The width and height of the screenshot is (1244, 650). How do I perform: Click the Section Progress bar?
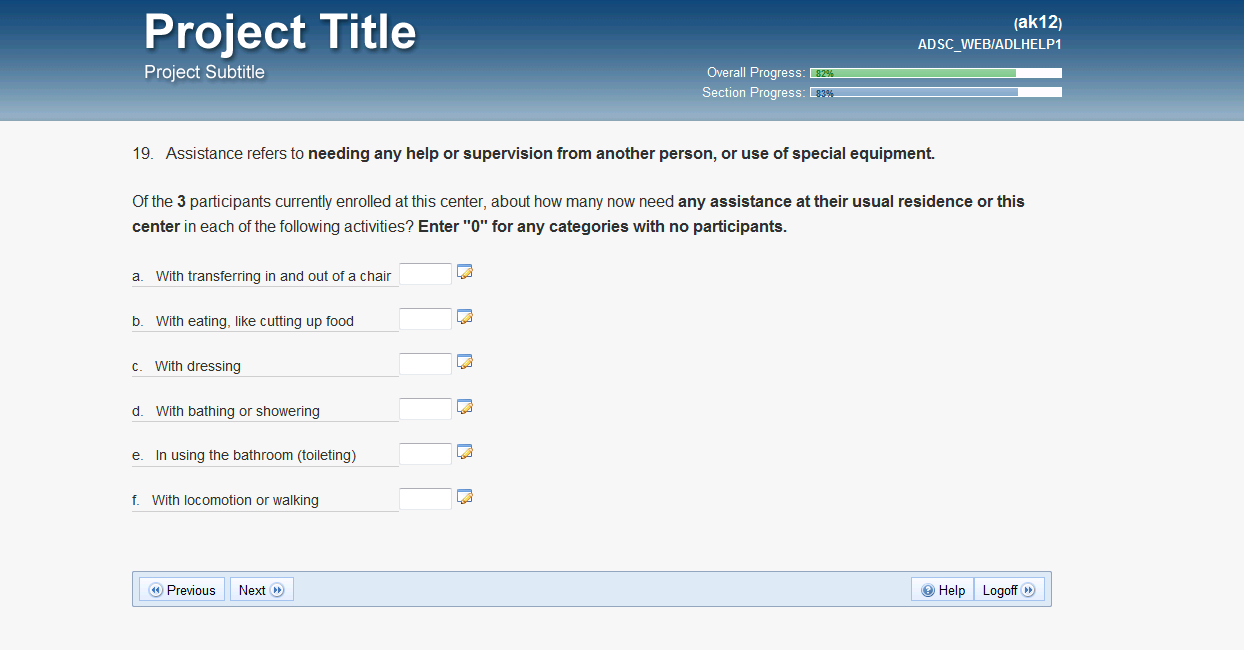935,93
